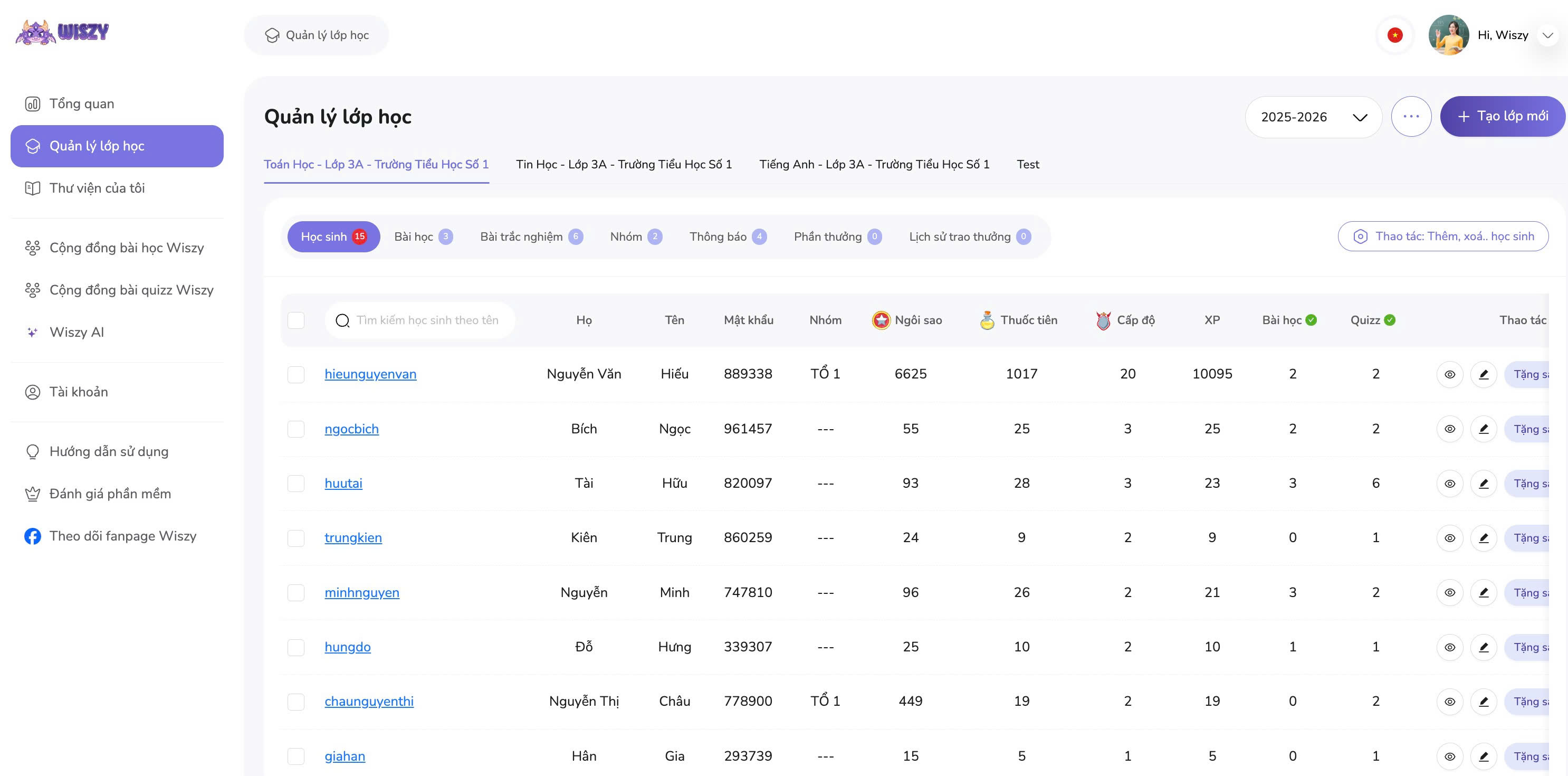
Task: Focus the student name search field
Action: tap(427, 320)
